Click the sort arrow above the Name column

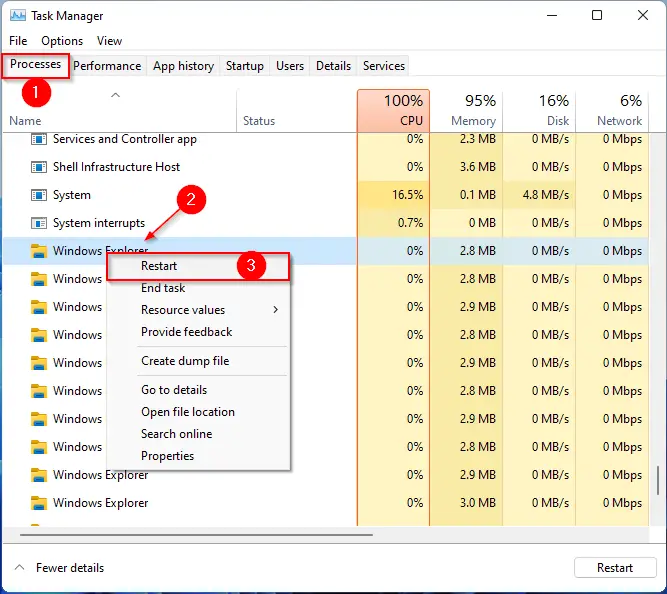115,95
